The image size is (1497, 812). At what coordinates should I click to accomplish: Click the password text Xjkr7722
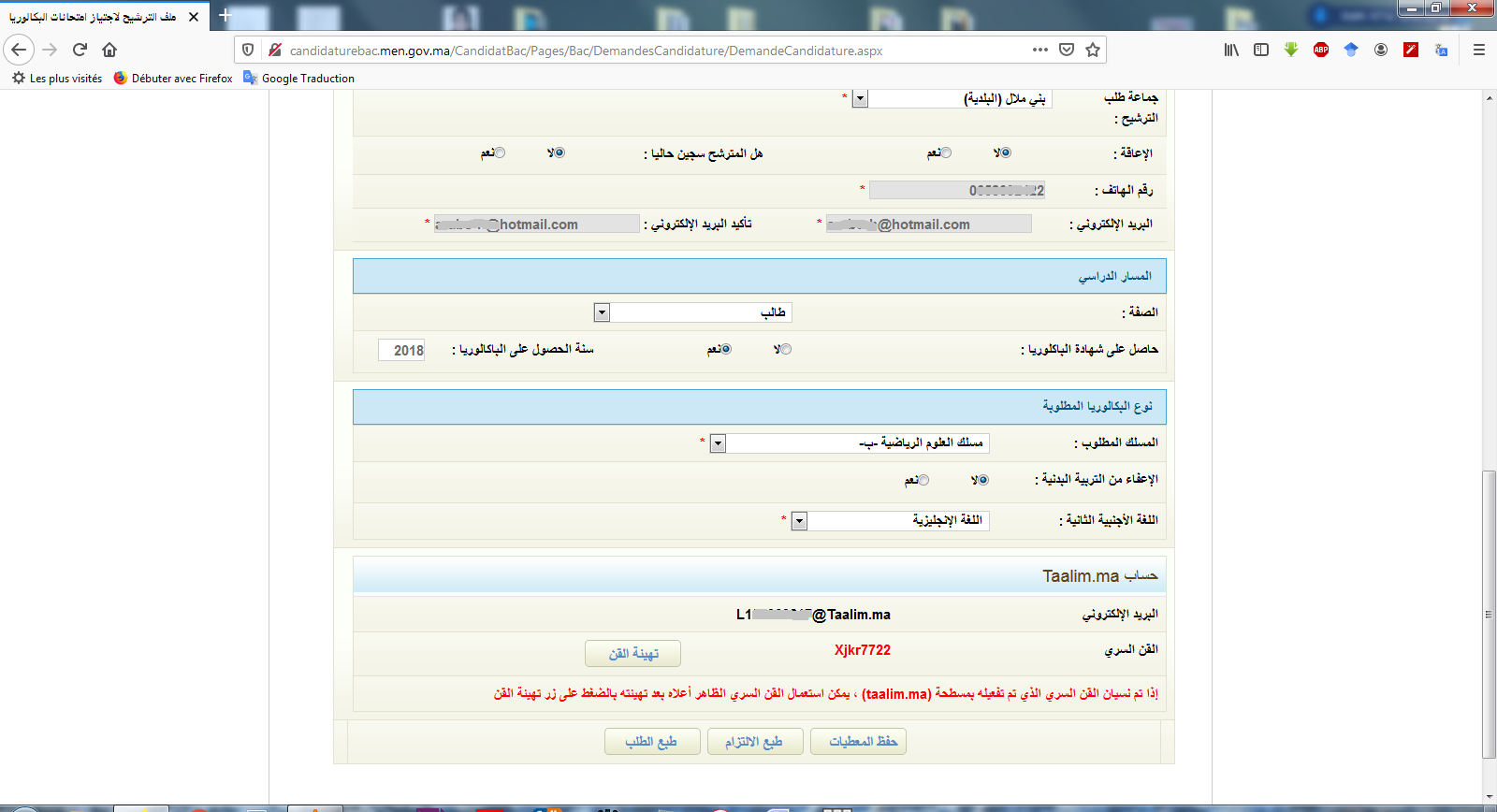pyautogui.click(x=863, y=650)
